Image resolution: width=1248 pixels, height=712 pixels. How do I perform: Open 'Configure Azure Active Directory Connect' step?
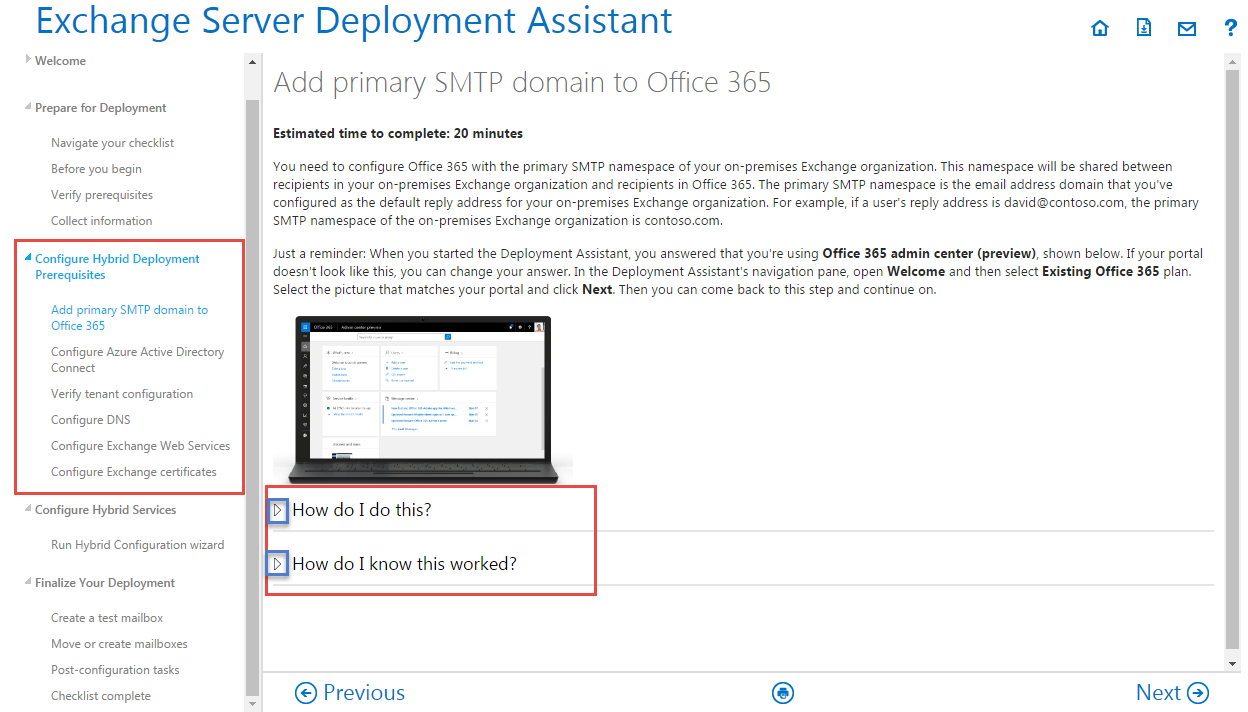click(137, 360)
